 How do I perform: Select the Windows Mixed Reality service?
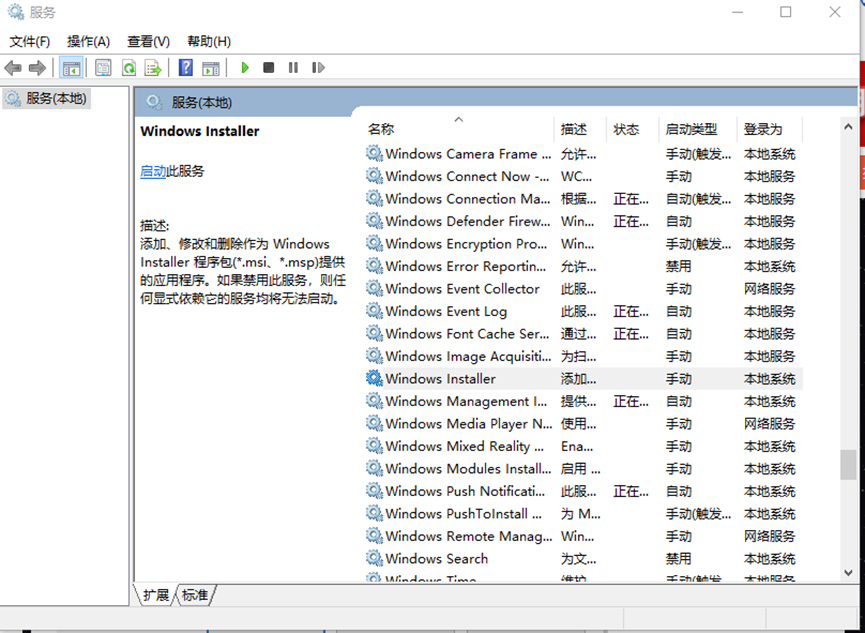coord(584,446)
